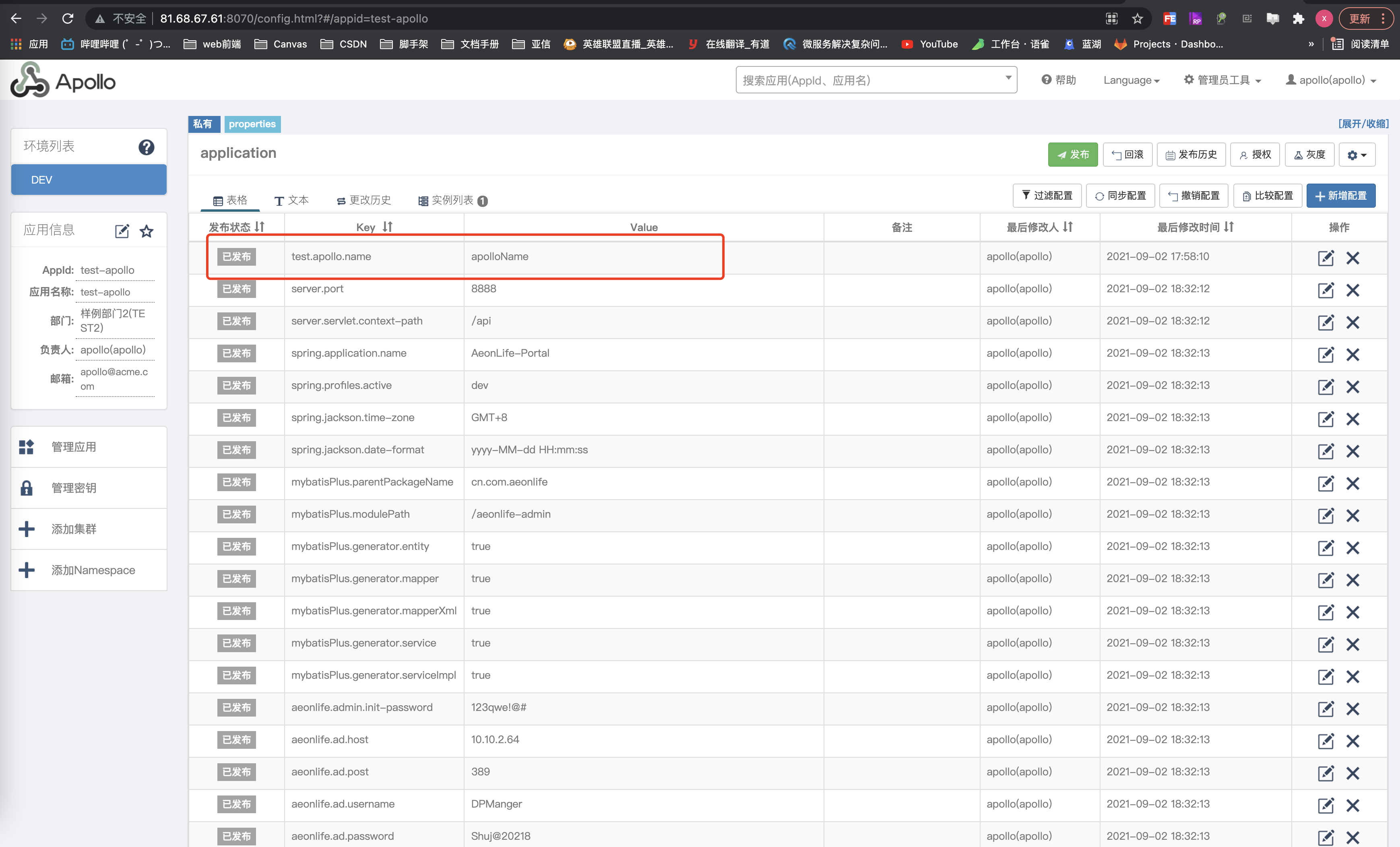Switch to the 文本 tab
The width and height of the screenshot is (1400, 847).
(291, 200)
